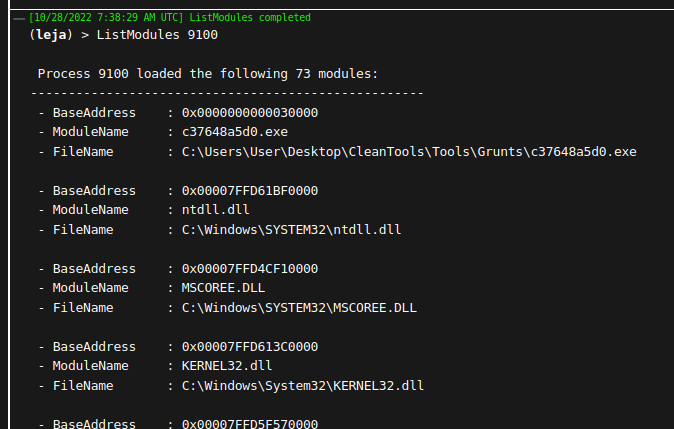Click the Grunts\c37648a5d0.exe file path
This screenshot has width=674, height=429.
tap(409, 152)
